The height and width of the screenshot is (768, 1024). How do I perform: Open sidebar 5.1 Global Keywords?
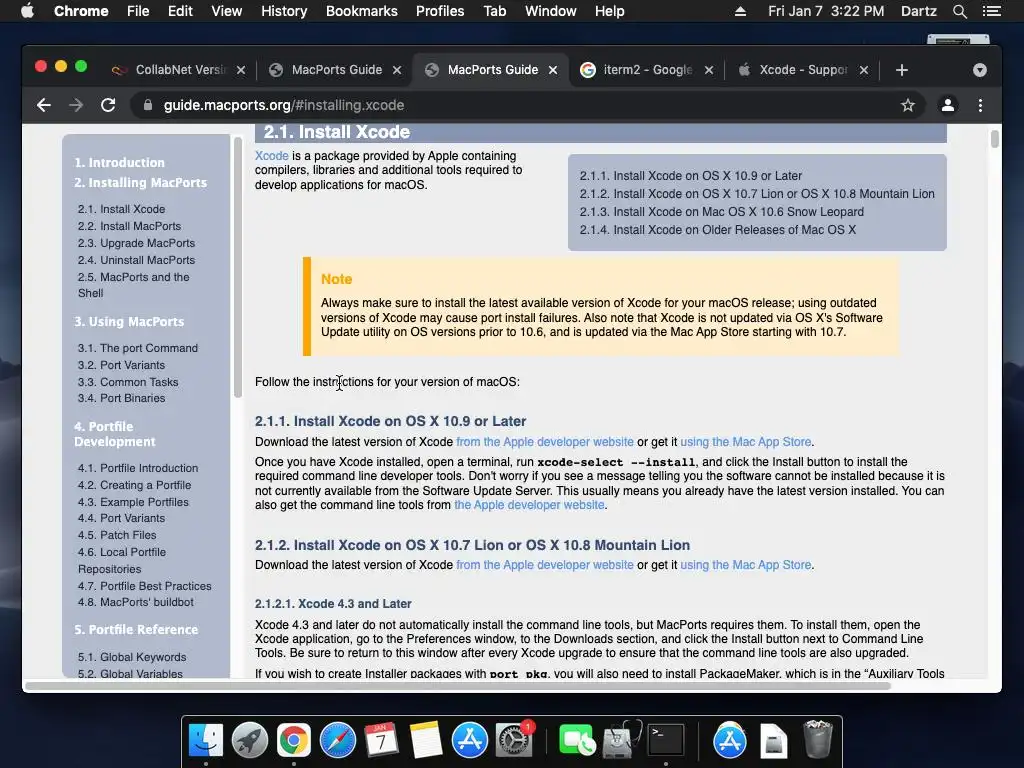point(132,657)
